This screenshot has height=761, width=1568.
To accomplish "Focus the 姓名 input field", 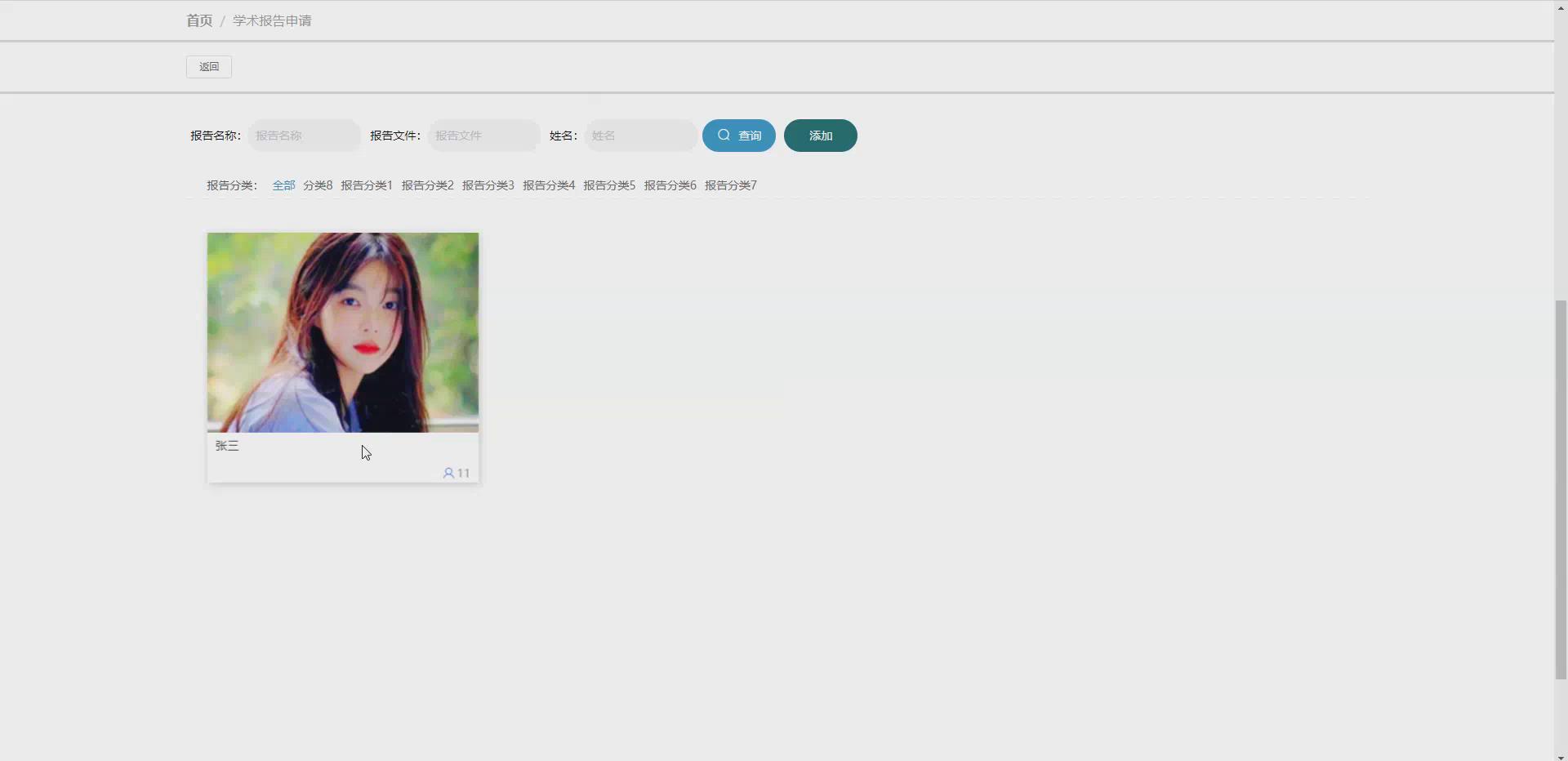I will (640, 136).
